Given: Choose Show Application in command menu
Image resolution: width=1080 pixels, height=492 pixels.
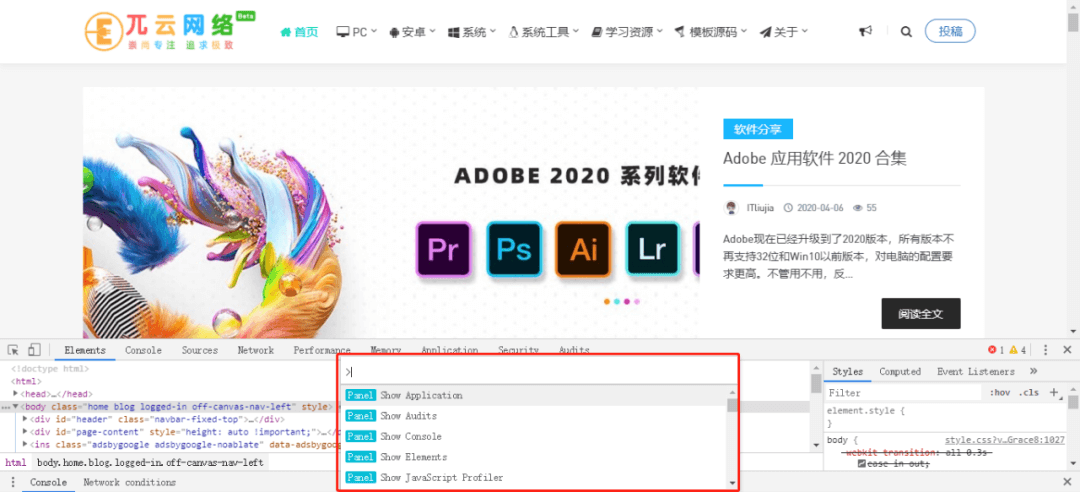Looking at the screenshot, I should pyautogui.click(x=534, y=396).
